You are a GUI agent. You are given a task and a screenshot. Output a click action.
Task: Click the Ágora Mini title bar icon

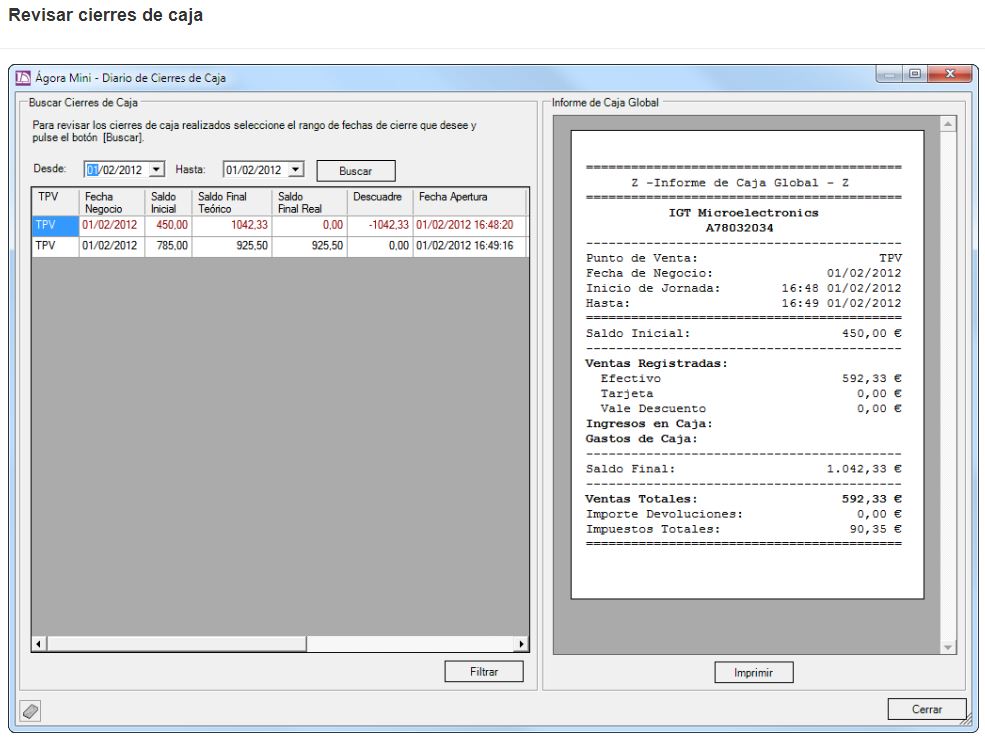point(23,78)
